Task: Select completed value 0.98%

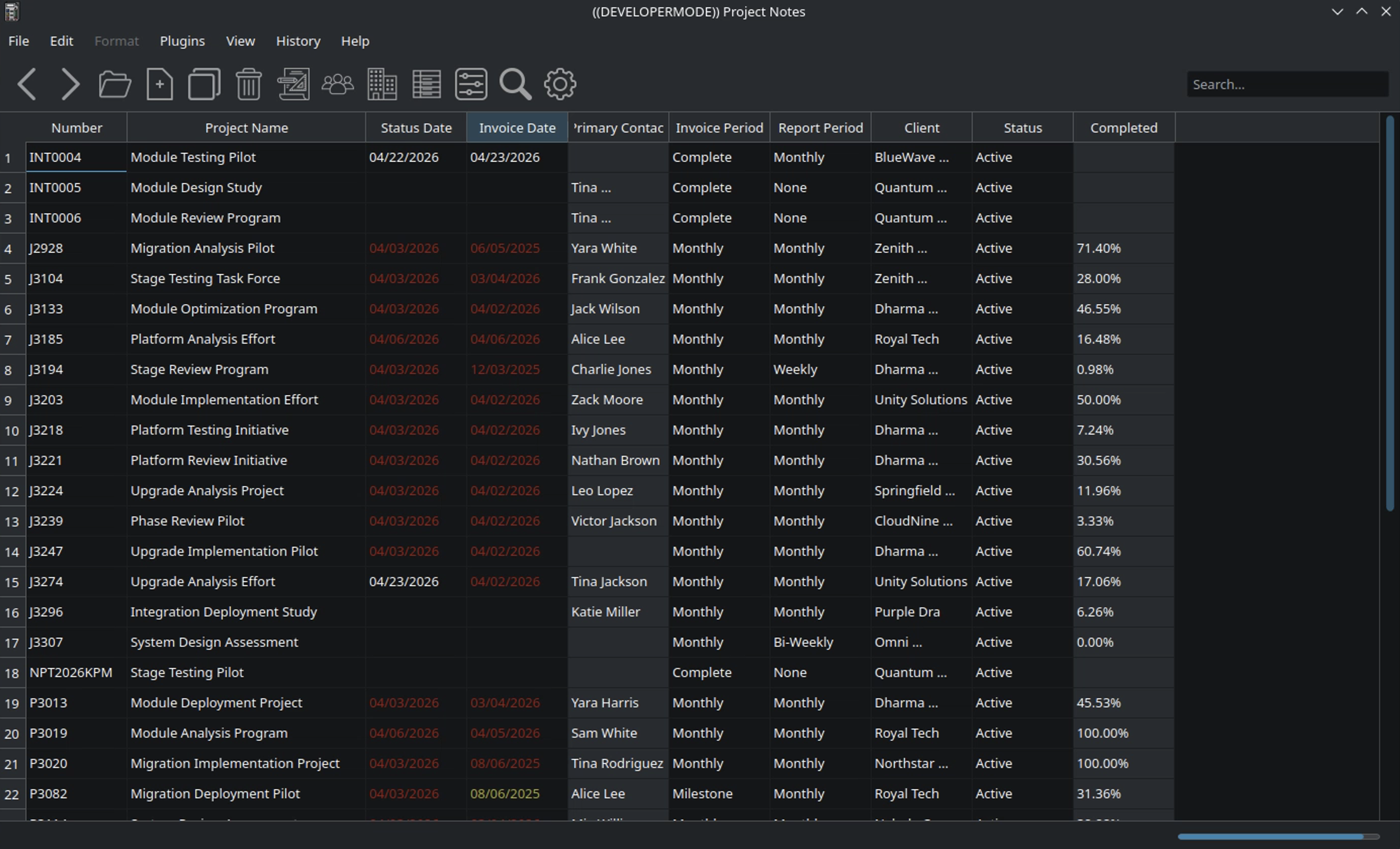Action: click(x=1124, y=369)
